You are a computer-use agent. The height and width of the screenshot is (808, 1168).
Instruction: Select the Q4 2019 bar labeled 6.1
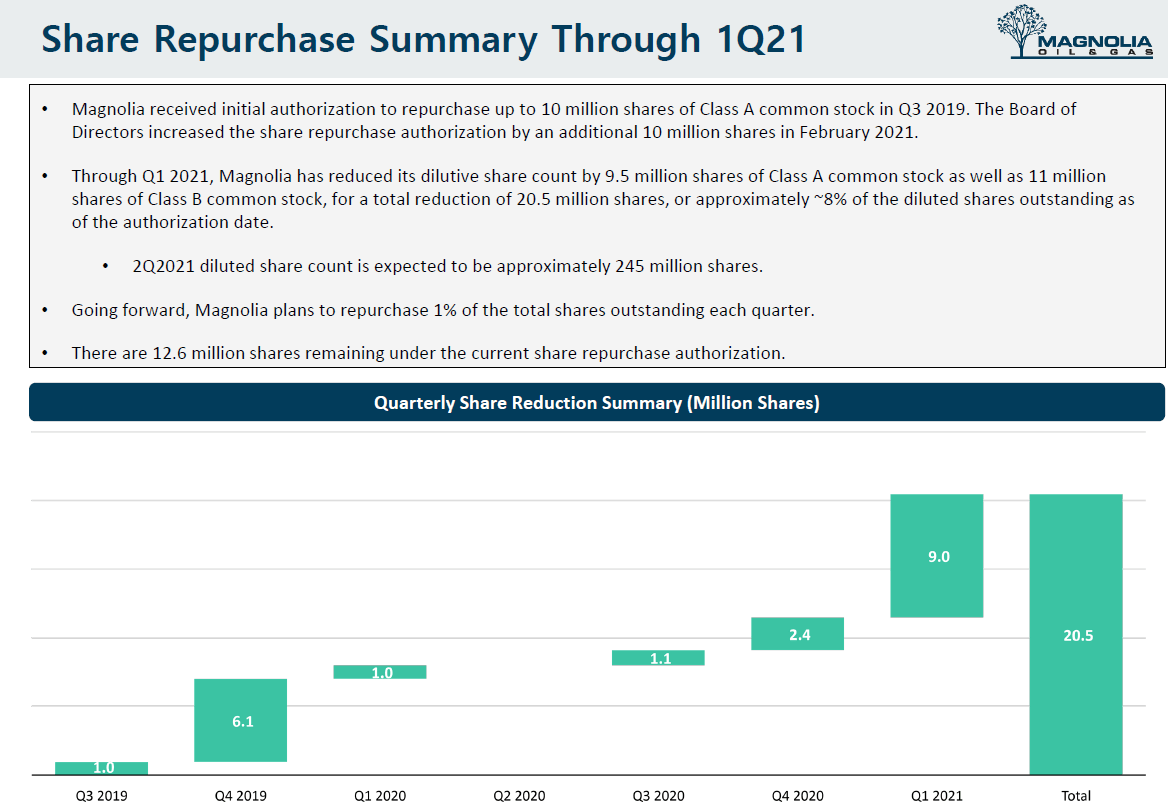(241, 720)
